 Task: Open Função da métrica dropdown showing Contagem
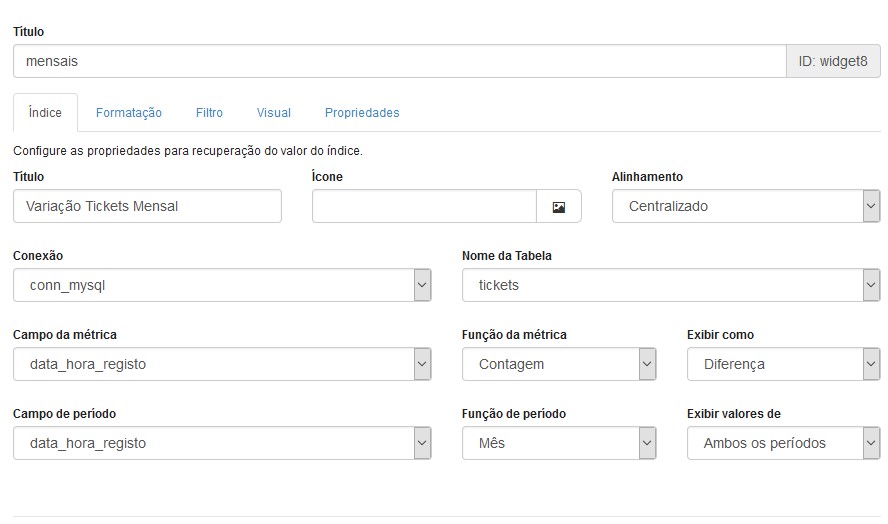click(x=559, y=364)
